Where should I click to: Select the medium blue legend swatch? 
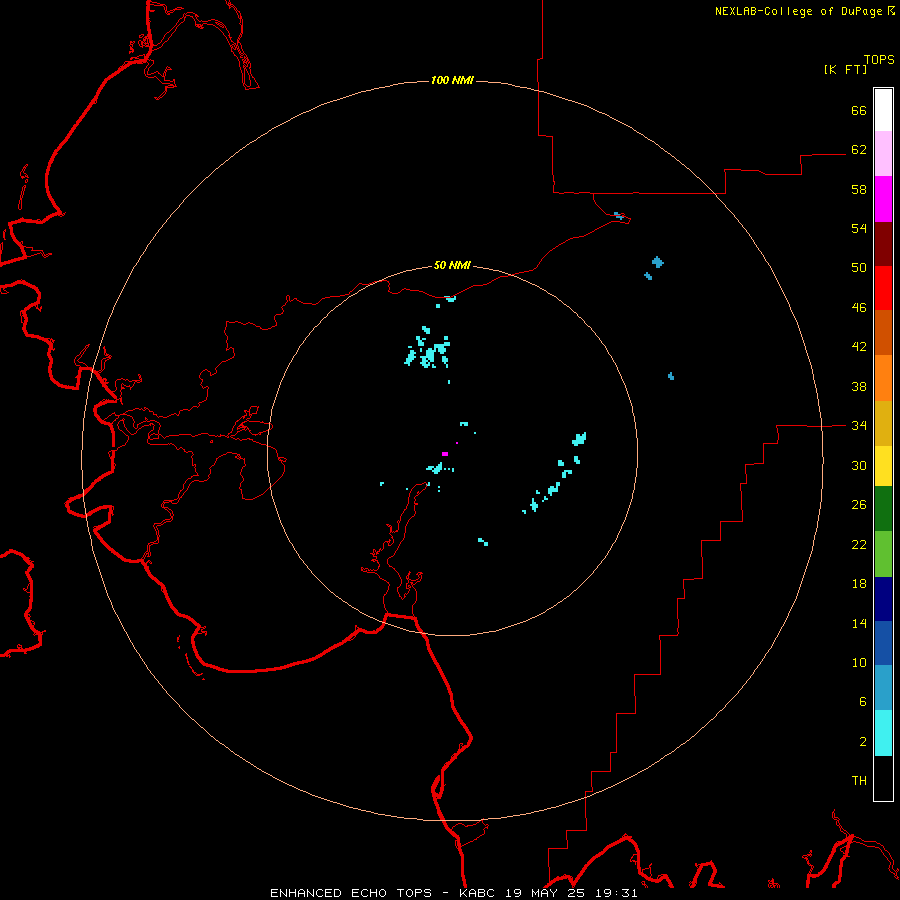(x=883, y=643)
